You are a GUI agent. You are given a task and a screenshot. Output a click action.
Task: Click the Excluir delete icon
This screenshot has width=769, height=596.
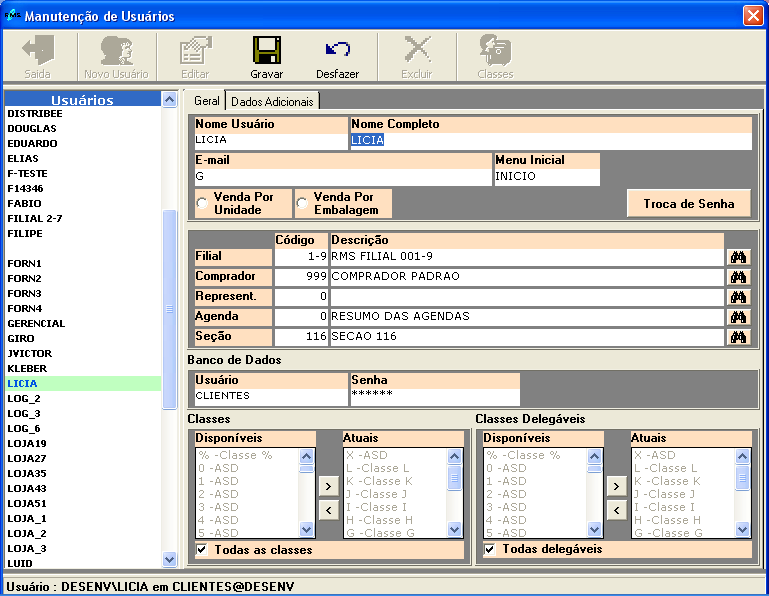pos(417,49)
